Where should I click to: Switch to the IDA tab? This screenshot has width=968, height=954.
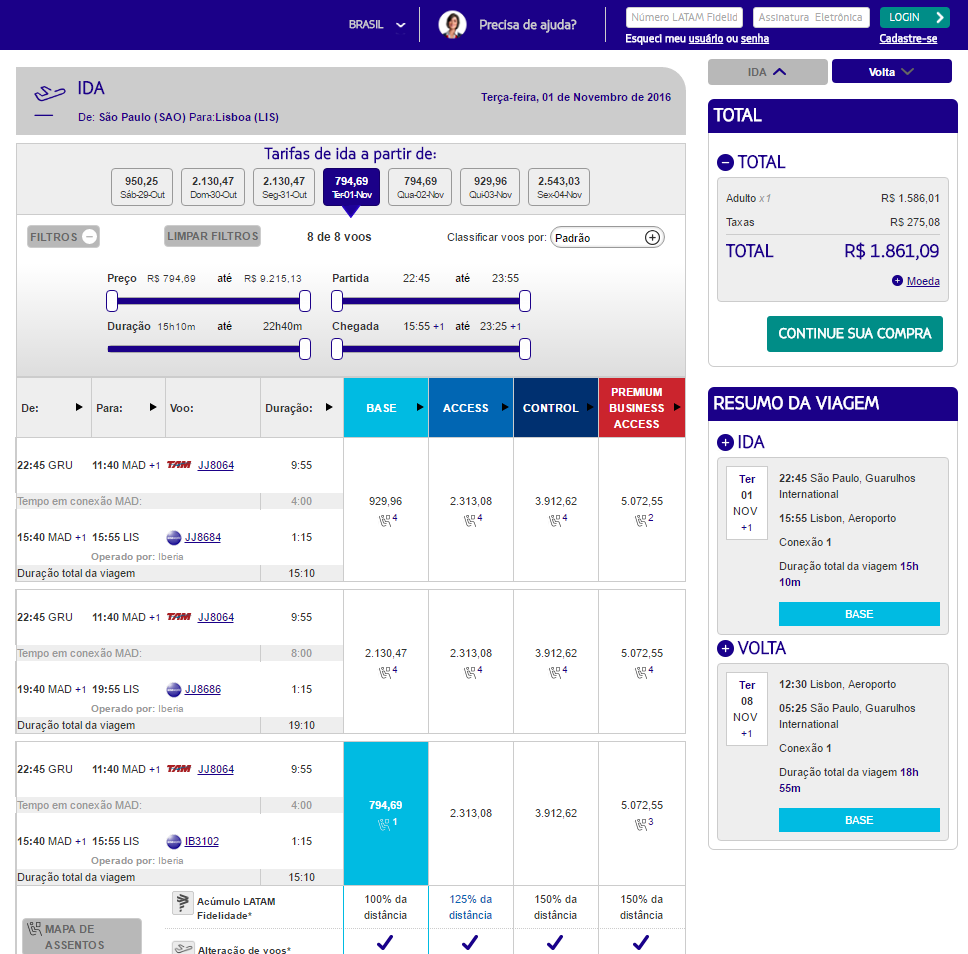(x=767, y=72)
